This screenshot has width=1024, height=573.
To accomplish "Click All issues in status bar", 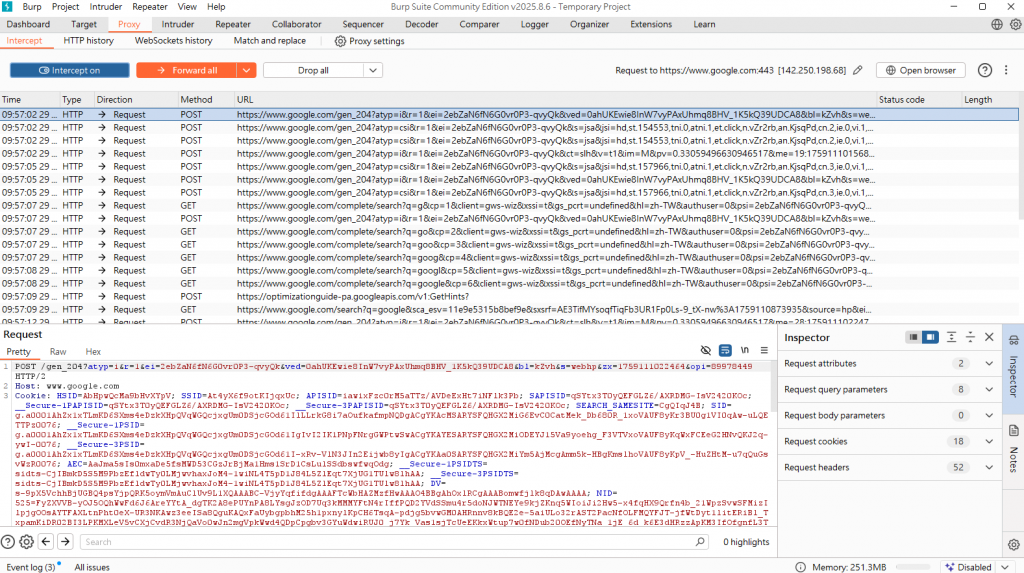I will (92, 567).
